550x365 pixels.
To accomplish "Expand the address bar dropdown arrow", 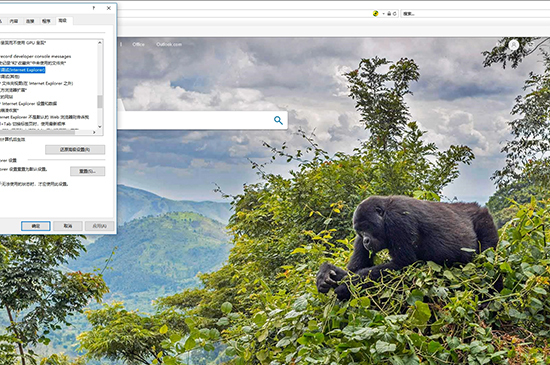I will tap(383, 14).
